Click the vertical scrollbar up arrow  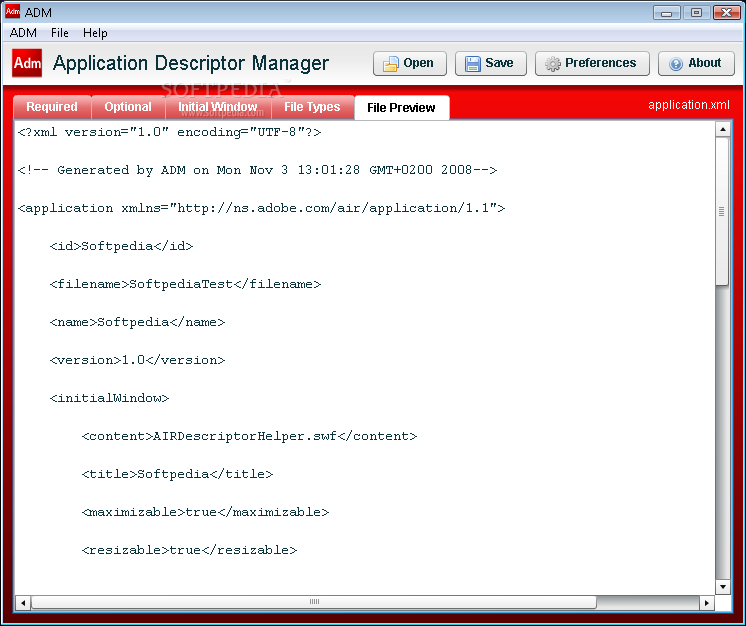tap(723, 129)
